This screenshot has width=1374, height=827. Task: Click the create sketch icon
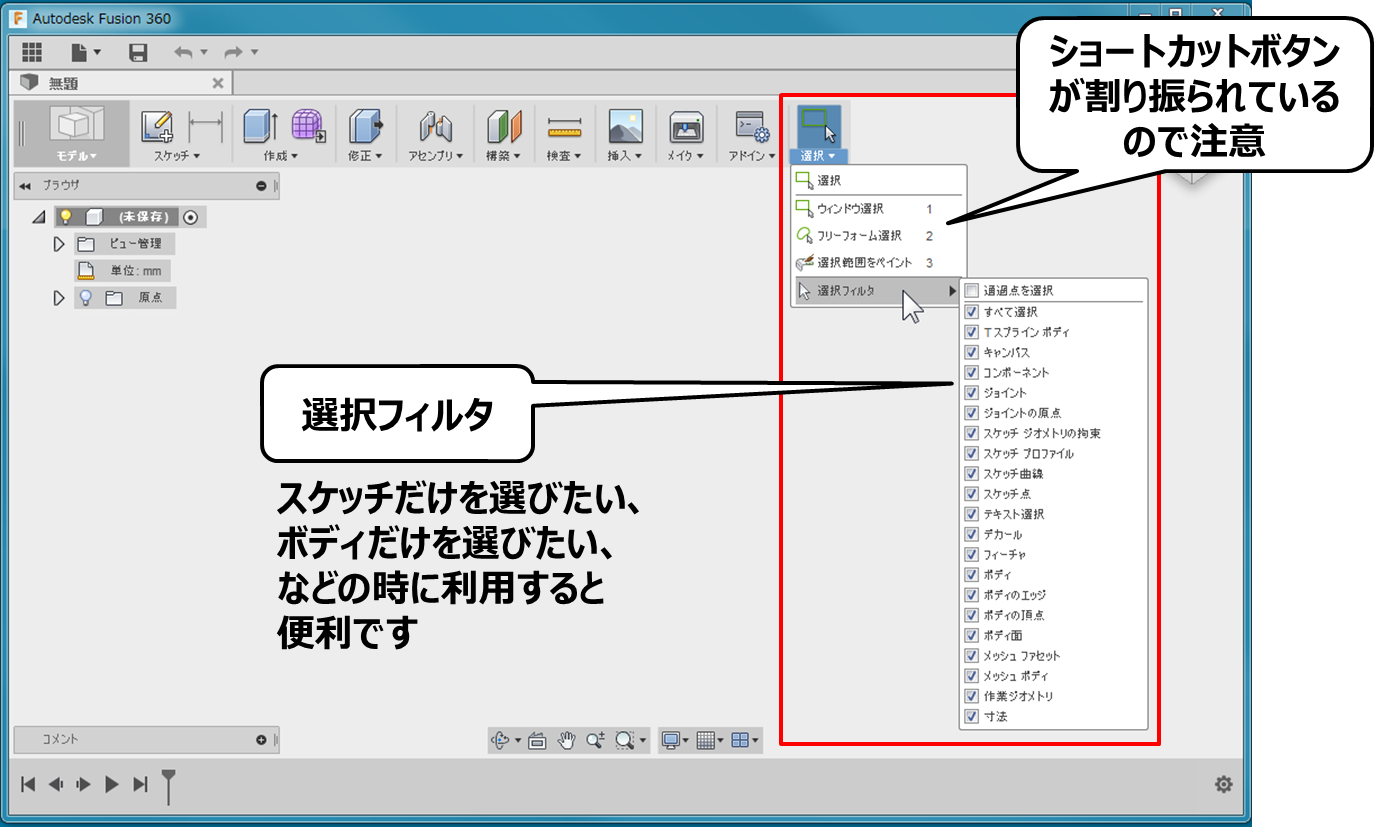coord(158,126)
